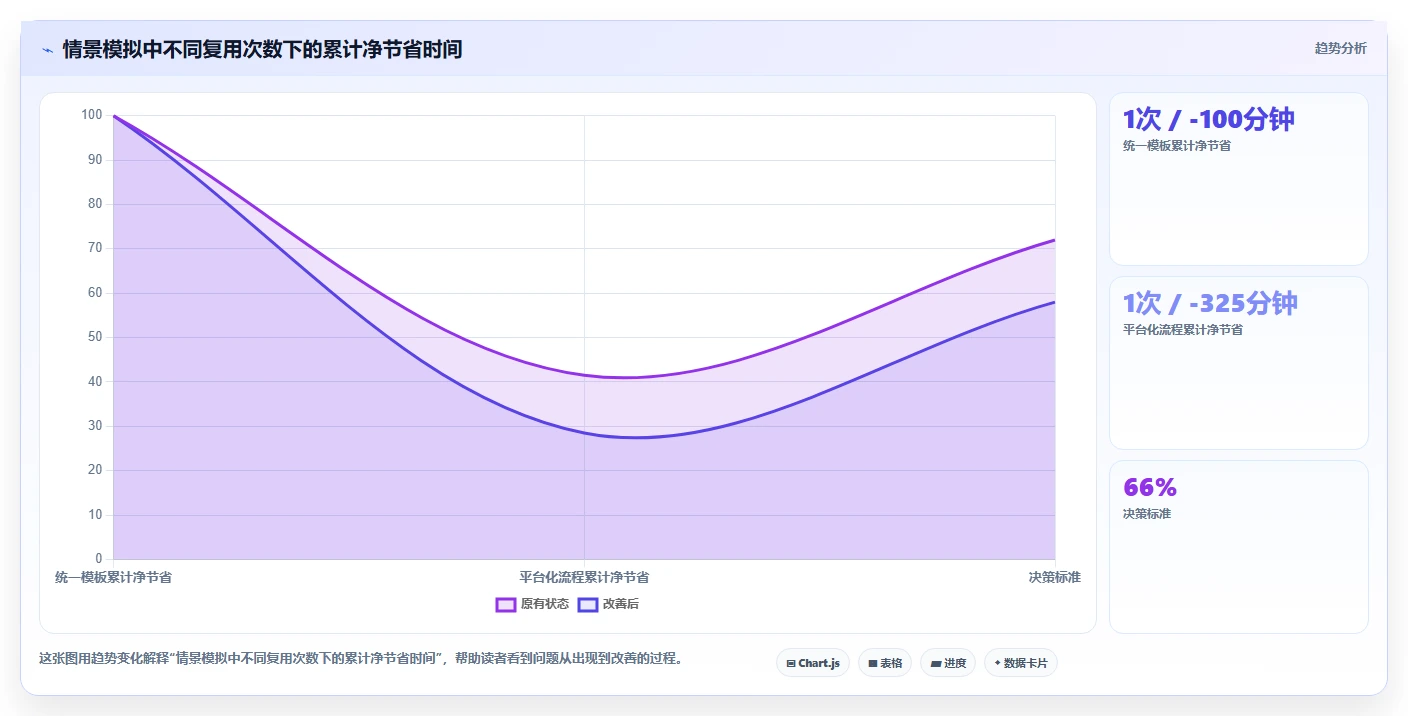Click the 平台化流程累计净节省 x-axis label
1408x716 pixels.
[x=584, y=578]
